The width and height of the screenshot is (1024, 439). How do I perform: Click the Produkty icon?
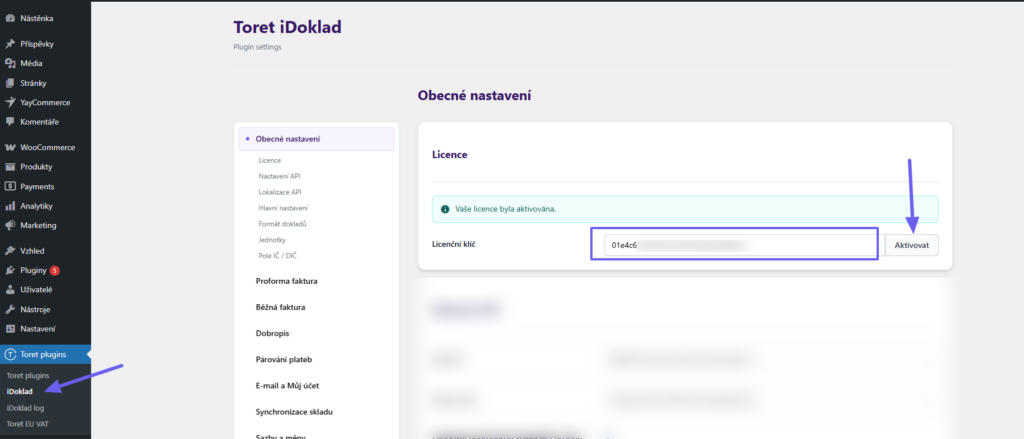(x=10, y=167)
